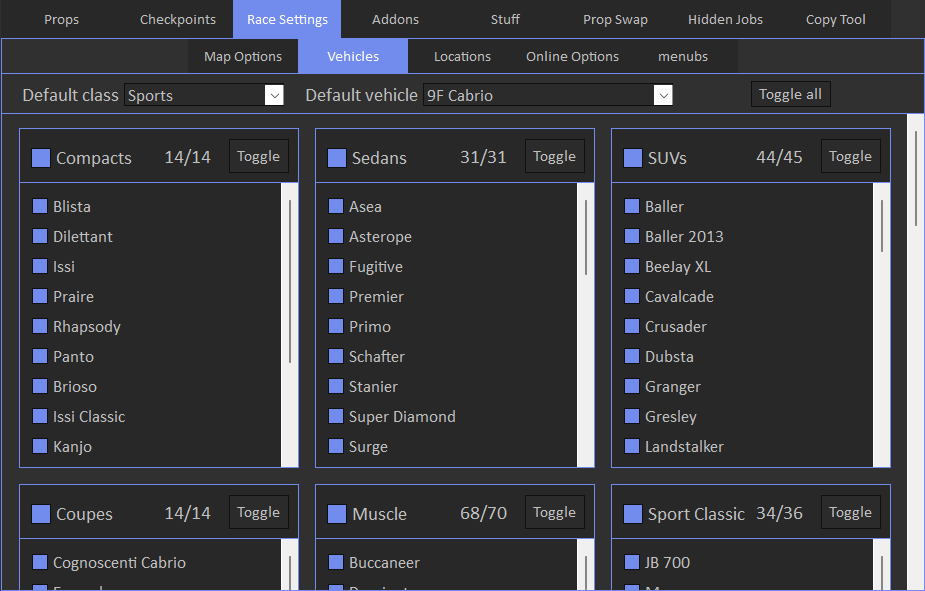Open the Map Options sub-tab
Viewport: 925px width, 591px height.
[x=243, y=57]
